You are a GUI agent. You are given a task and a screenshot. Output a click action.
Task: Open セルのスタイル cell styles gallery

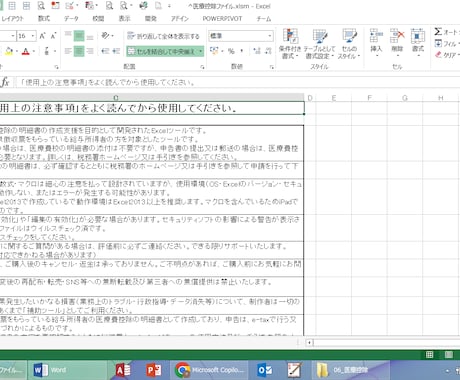349,44
